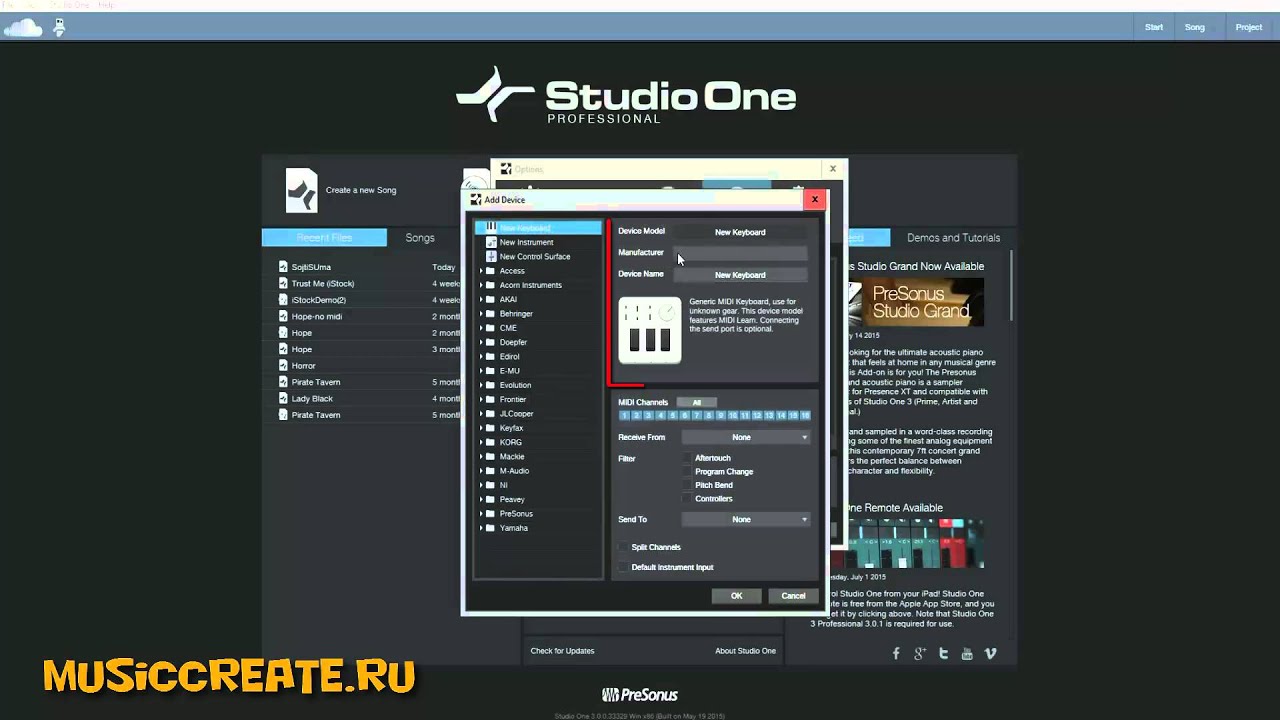Toggle MIDI channel 1
1280x720 pixels.
(x=624, y=415)
